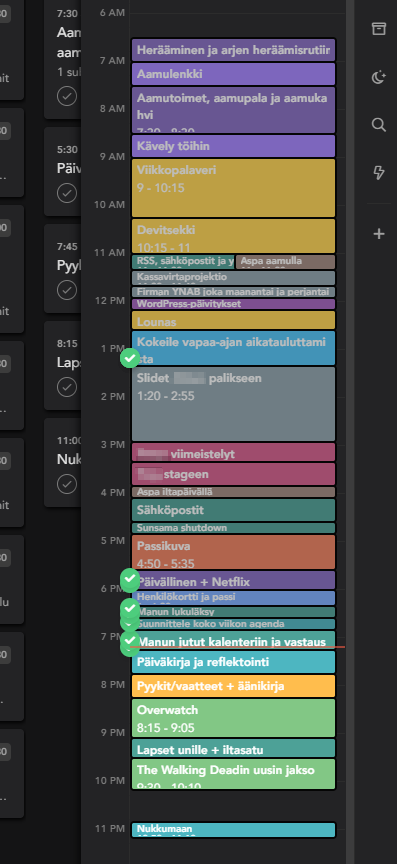The width and height of the screenshot is (397, 864).
Task: Open the Aspa aamulla event
Action: tap(286, 262)
